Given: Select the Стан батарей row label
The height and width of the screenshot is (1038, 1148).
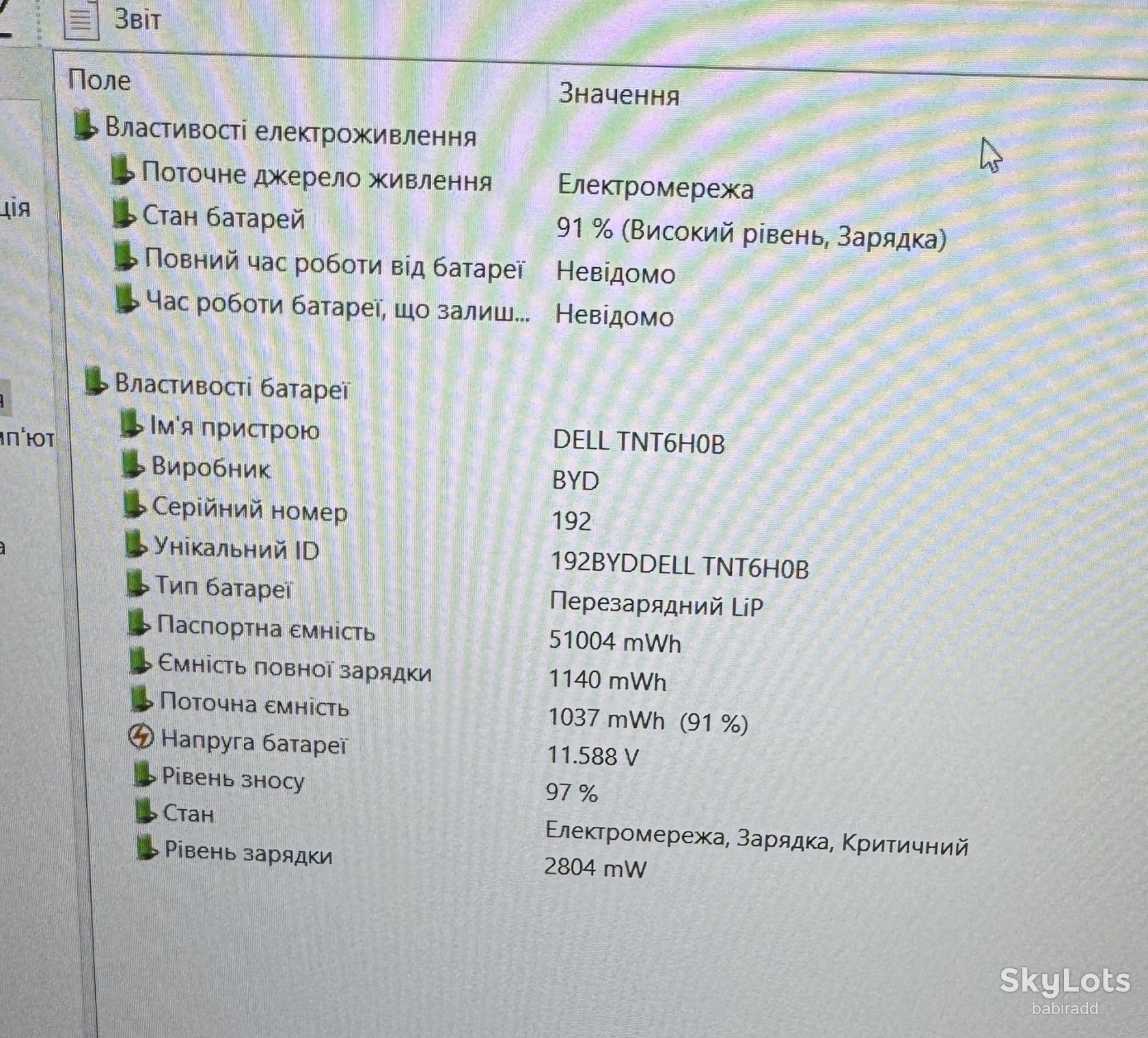Looking at the screenshot, I should click(223, 218).
